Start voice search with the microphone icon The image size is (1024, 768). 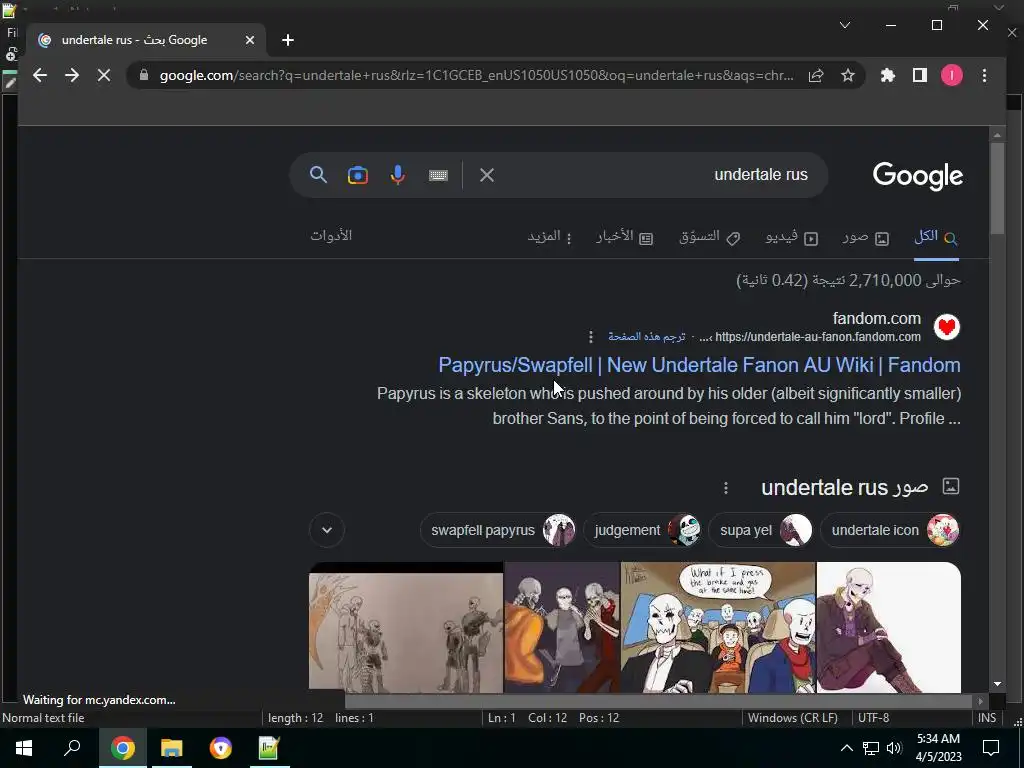coord(398,175)
